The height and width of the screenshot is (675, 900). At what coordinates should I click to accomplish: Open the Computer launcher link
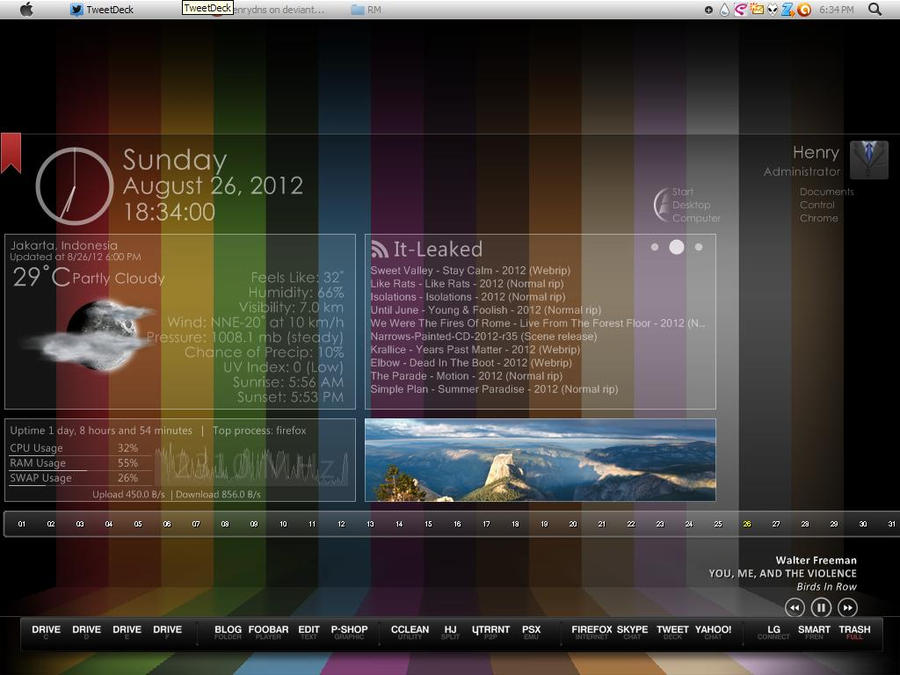point(696,218)
